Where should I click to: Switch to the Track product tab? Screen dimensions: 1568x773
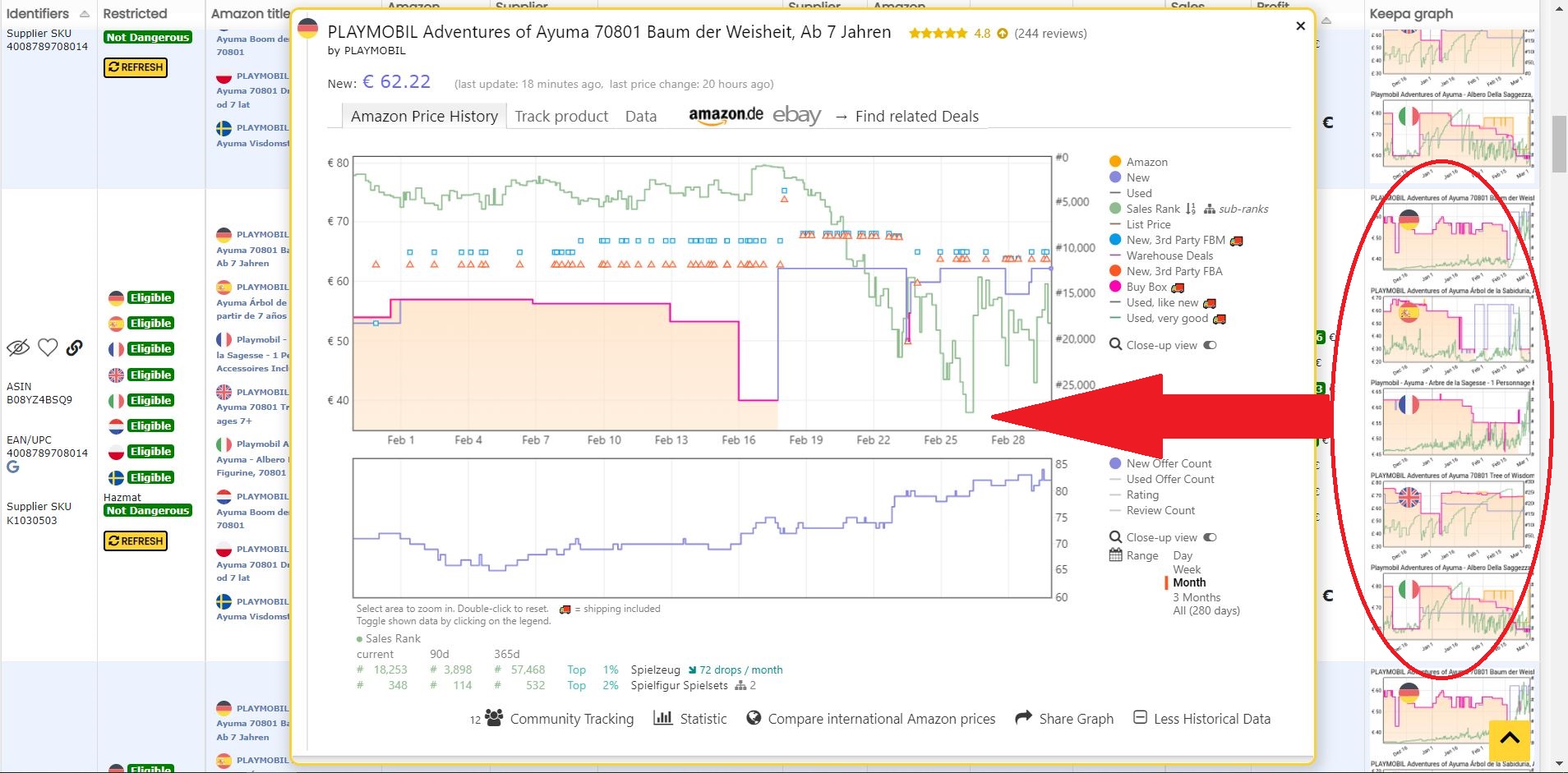pos(561,116)
